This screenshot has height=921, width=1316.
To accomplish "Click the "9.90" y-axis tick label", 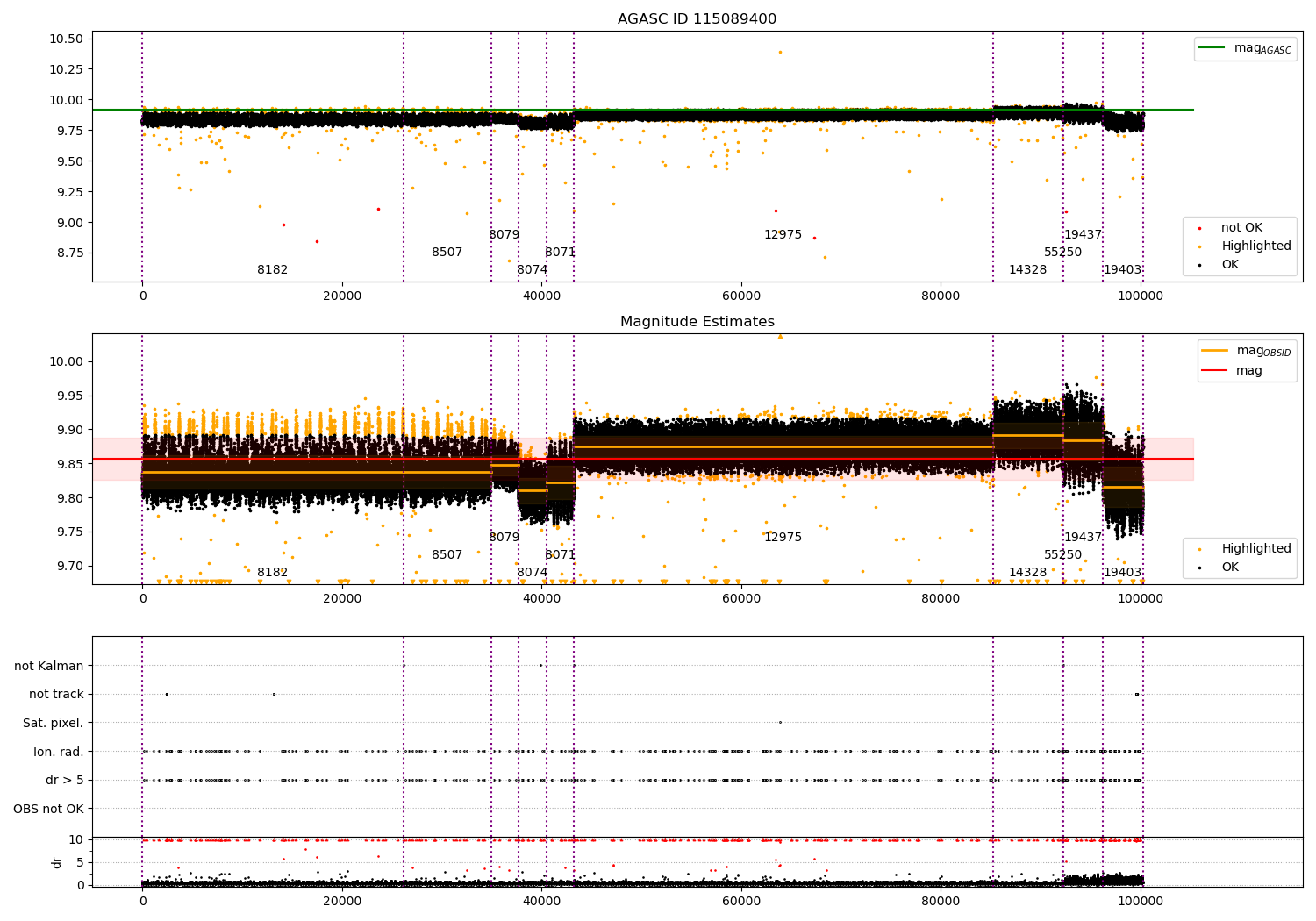I will pos(69,431).
